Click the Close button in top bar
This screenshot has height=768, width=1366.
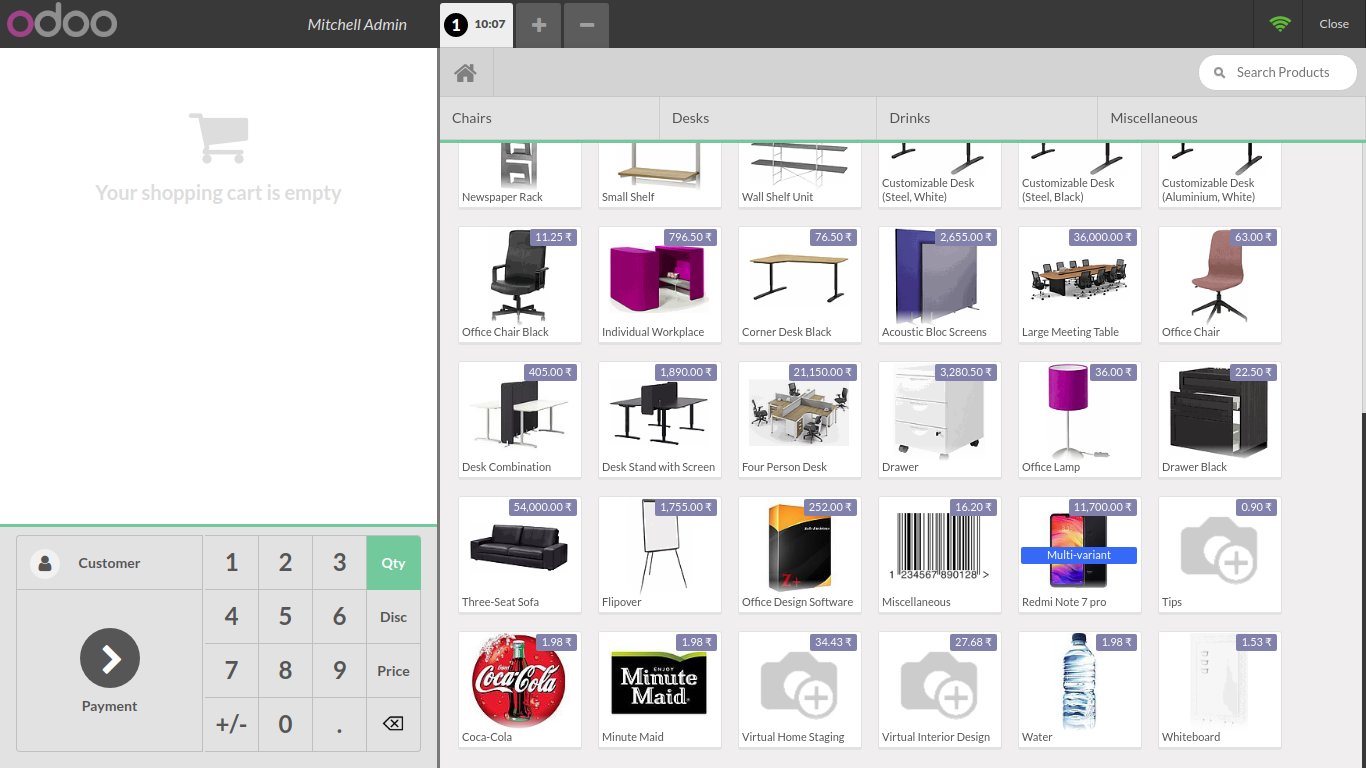point(1333,24)
